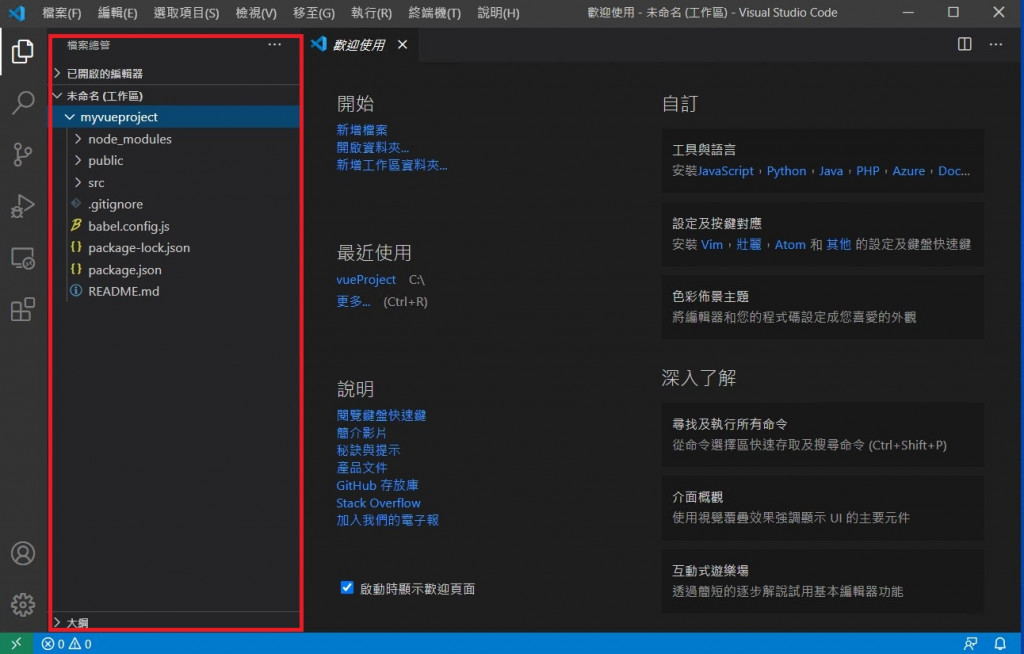1024x654 pixels.
Task: Select the 歡迎使用 tab
Action: click(x=361, y=44)
